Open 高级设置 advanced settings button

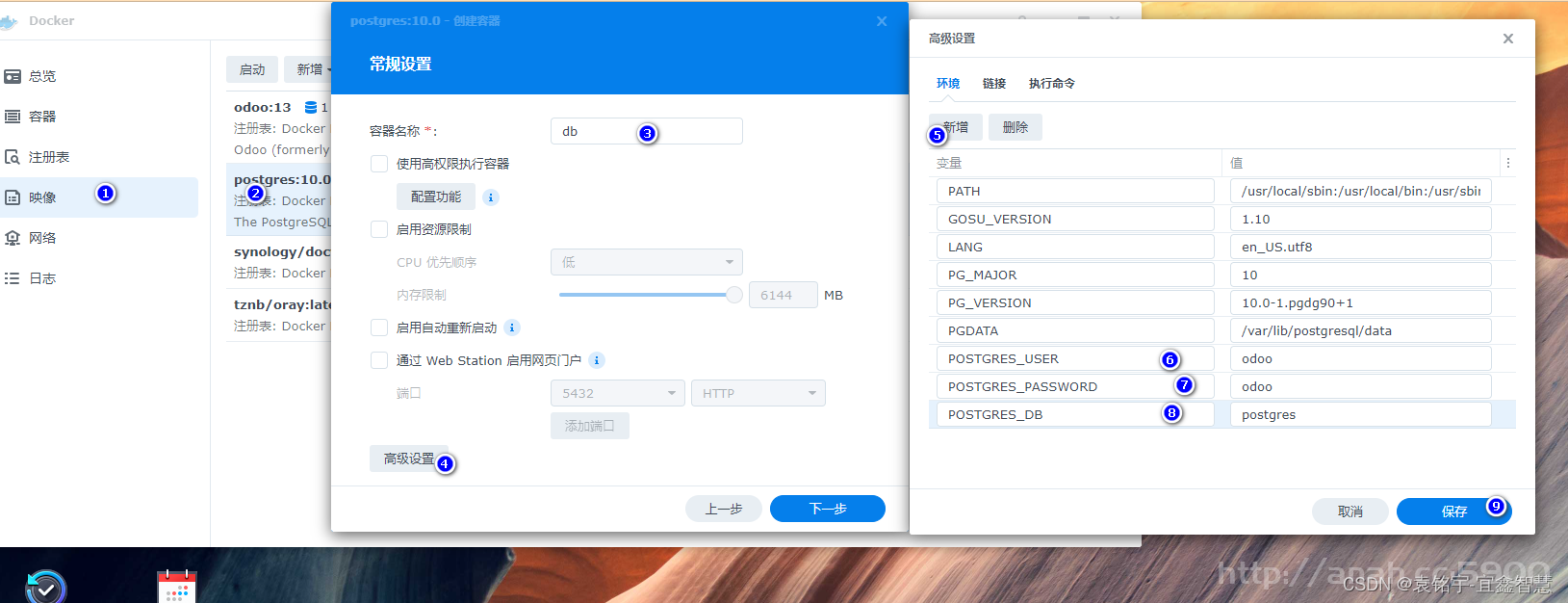point(409,459)
